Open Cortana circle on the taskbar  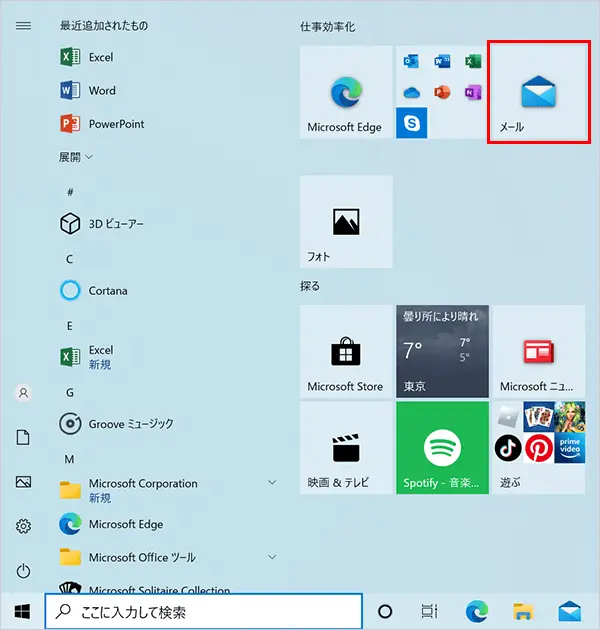(x=385, y=612)
